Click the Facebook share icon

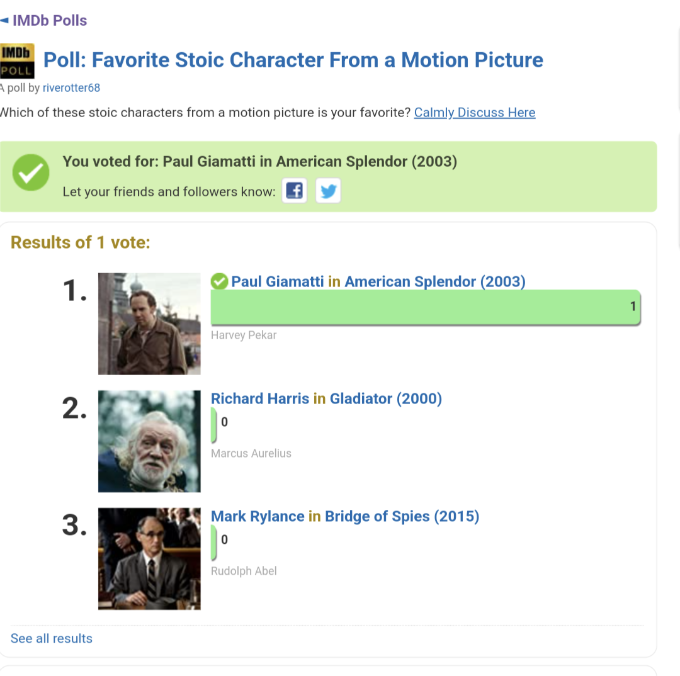tap(294, 191)
